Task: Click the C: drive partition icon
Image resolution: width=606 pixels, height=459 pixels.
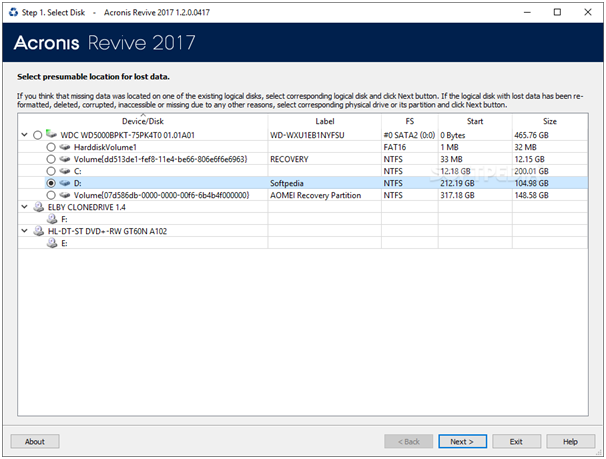Action: click(65, 171)
